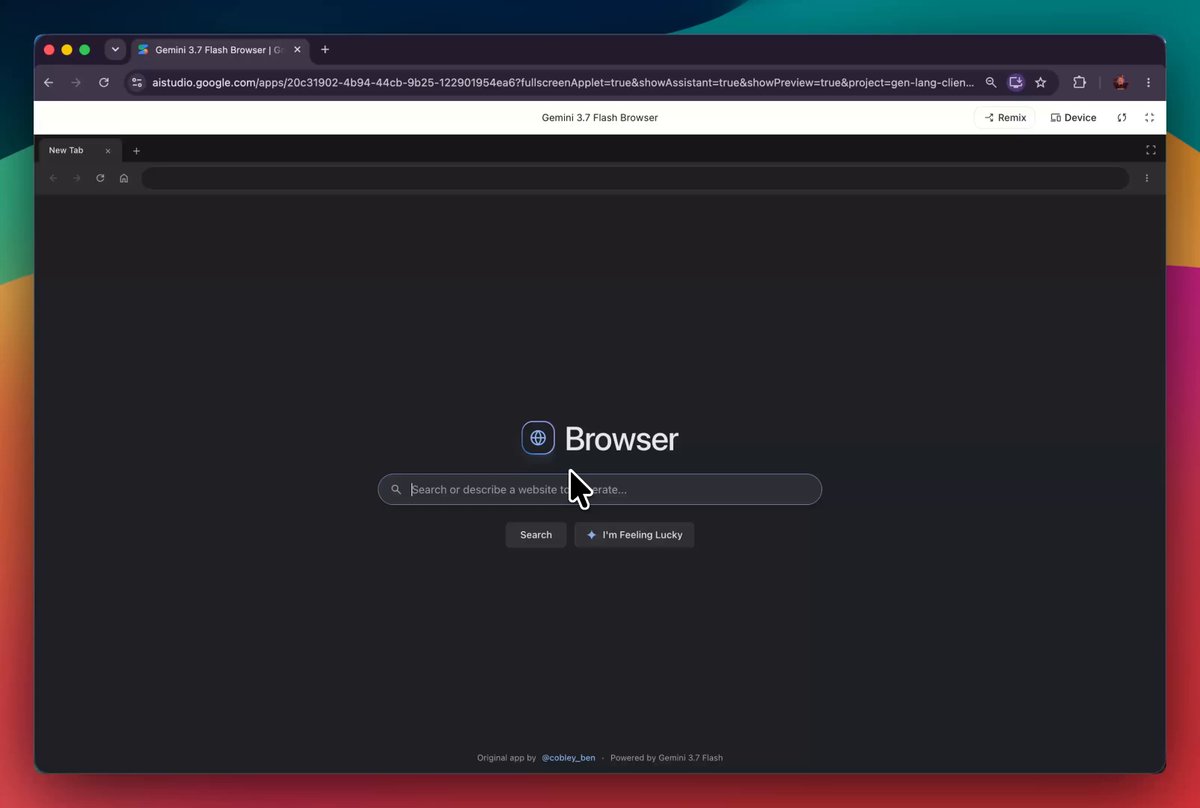
Task: Open site information icon beside URL
Action: [138, 83]
